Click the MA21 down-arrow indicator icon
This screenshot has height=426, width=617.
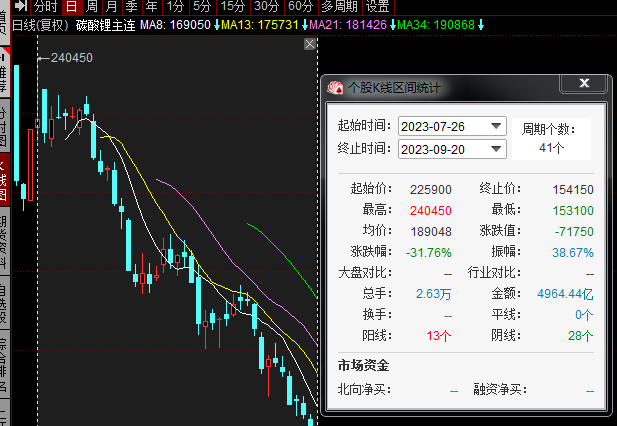[393, 24]
